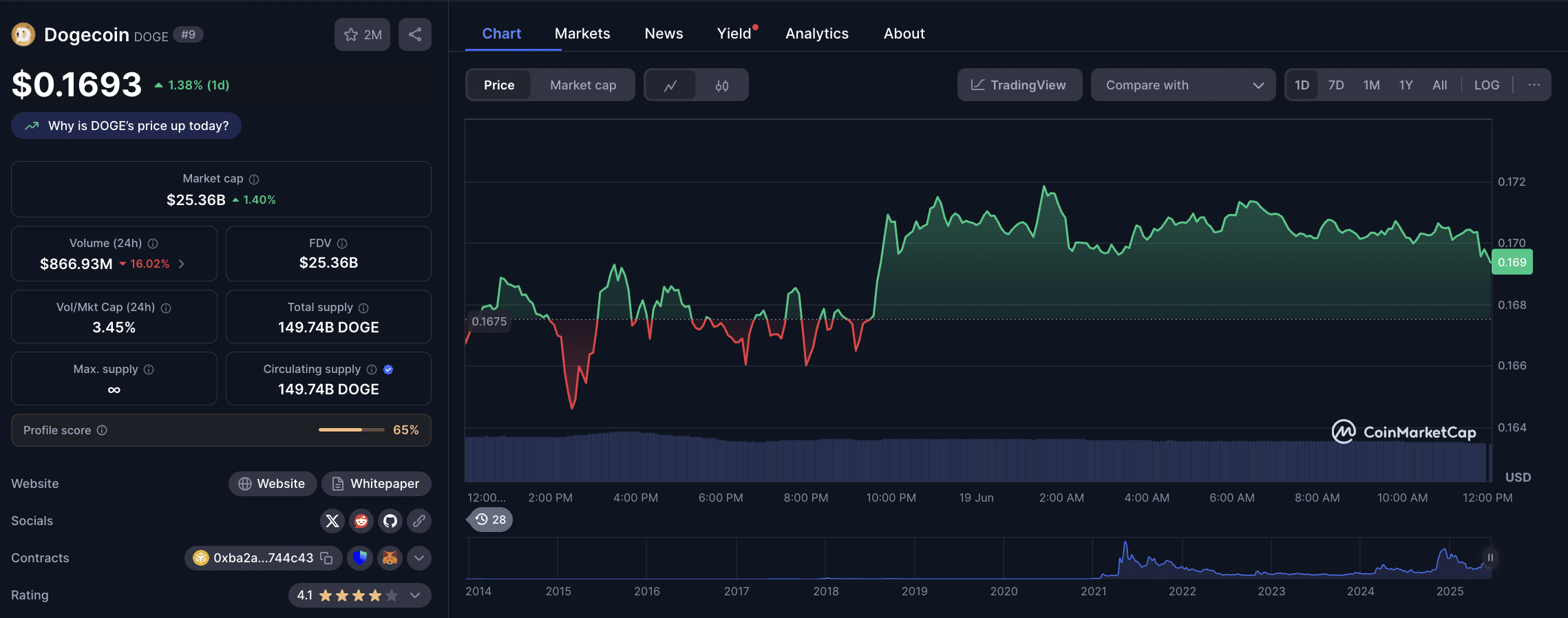Image resolution: width=1568 pixels, height=618 pixels.
Task: Click the 3.45% Vol/Mkt Cap value
Action: tap(114, 328)
